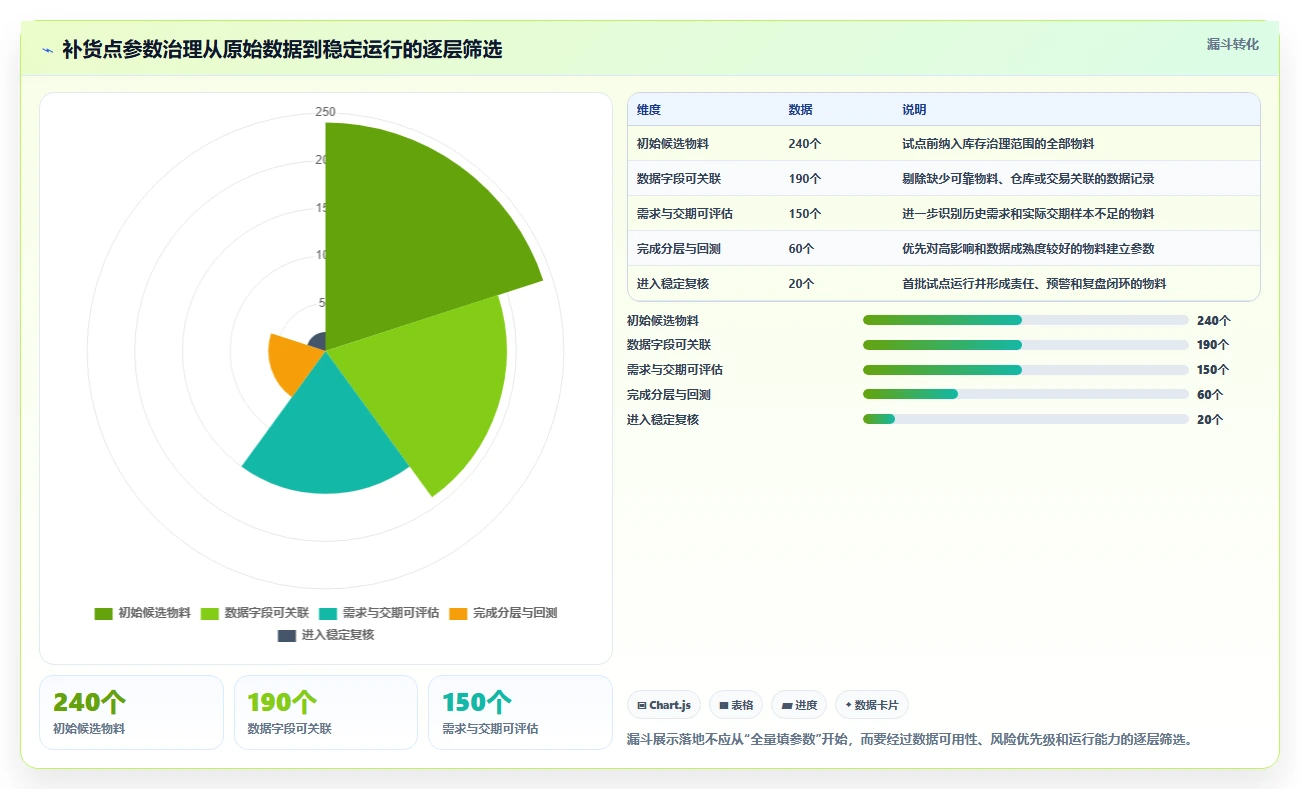Click the 20个 value in the table
The height and width of the screenshot is (789, 1300).
pyautogui.click(x=801, y=284)
